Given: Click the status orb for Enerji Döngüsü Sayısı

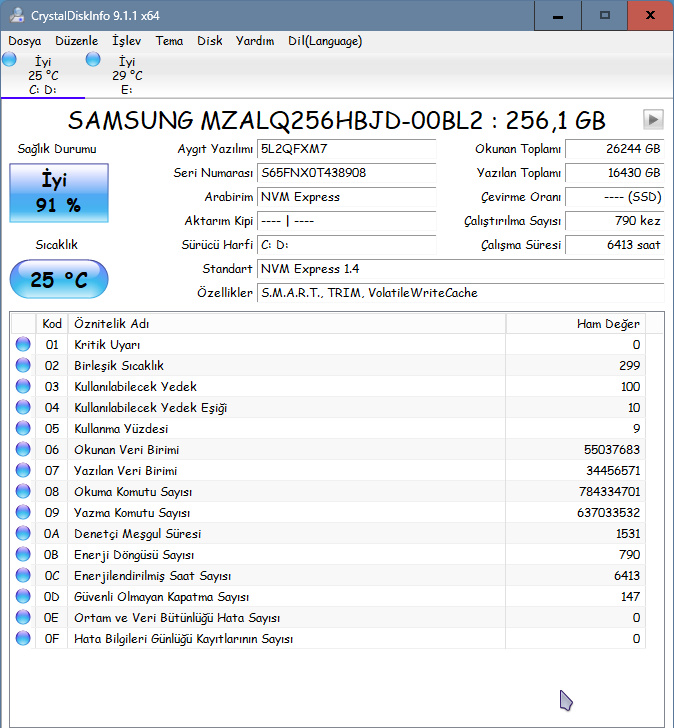Looking at the screenshot, I should 23,554.
